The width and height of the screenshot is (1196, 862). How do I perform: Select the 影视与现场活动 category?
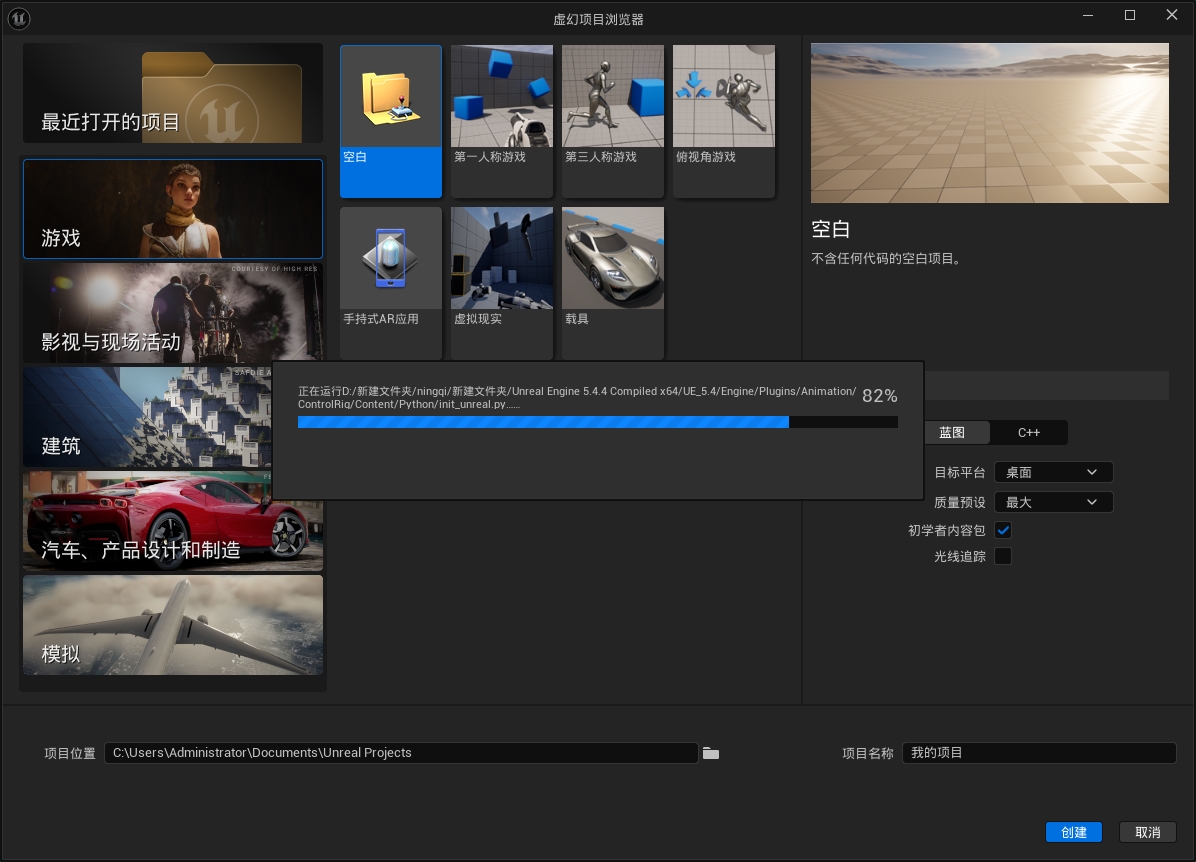coord(173,313)
